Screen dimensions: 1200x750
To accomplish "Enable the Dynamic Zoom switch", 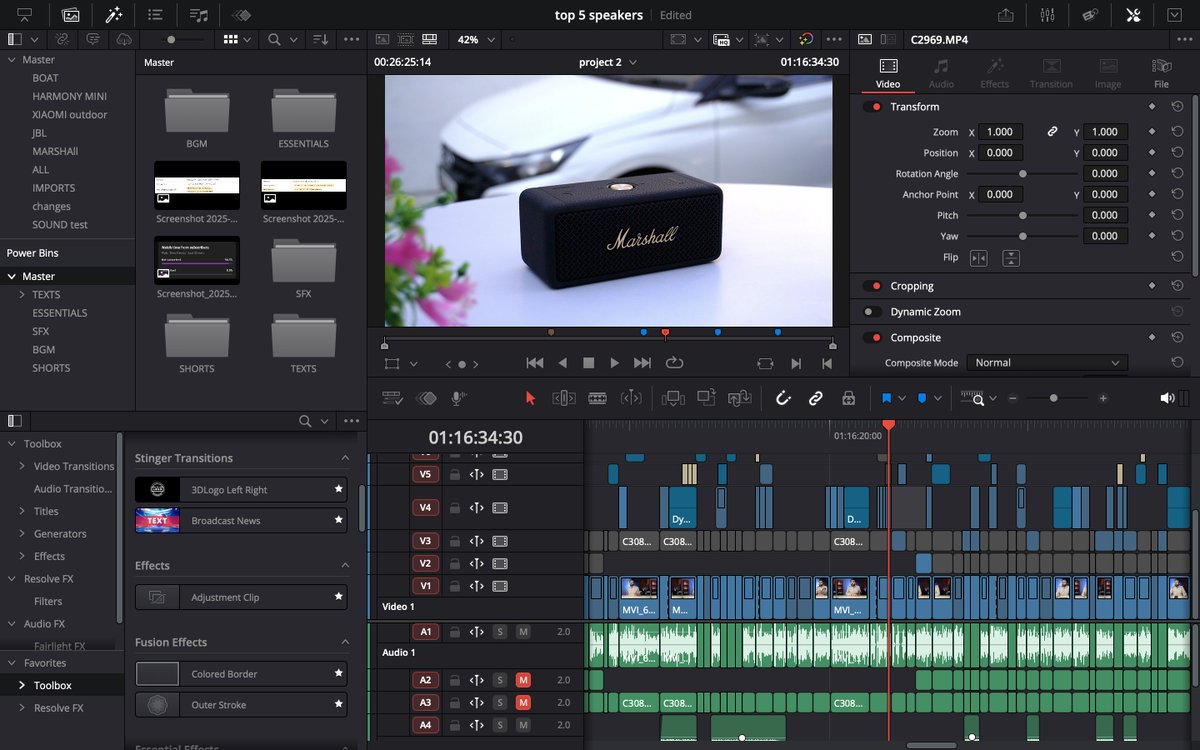I will click(x=873, y=312).
